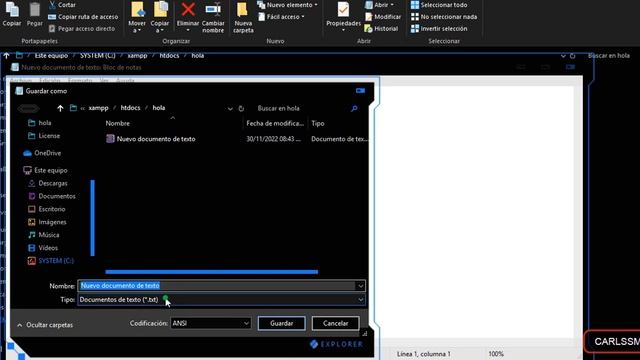Image resolution: width=640 pixels, height=360 pixels.
Task: Click the Nueva carpeta icon
Action: pos(242,10)
